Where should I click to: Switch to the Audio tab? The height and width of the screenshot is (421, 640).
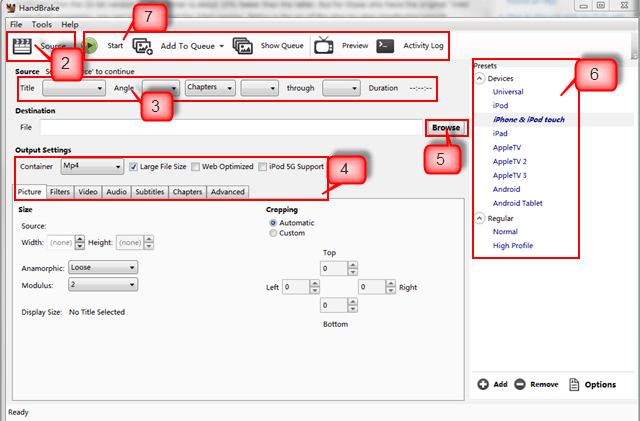tap(116, 192)
